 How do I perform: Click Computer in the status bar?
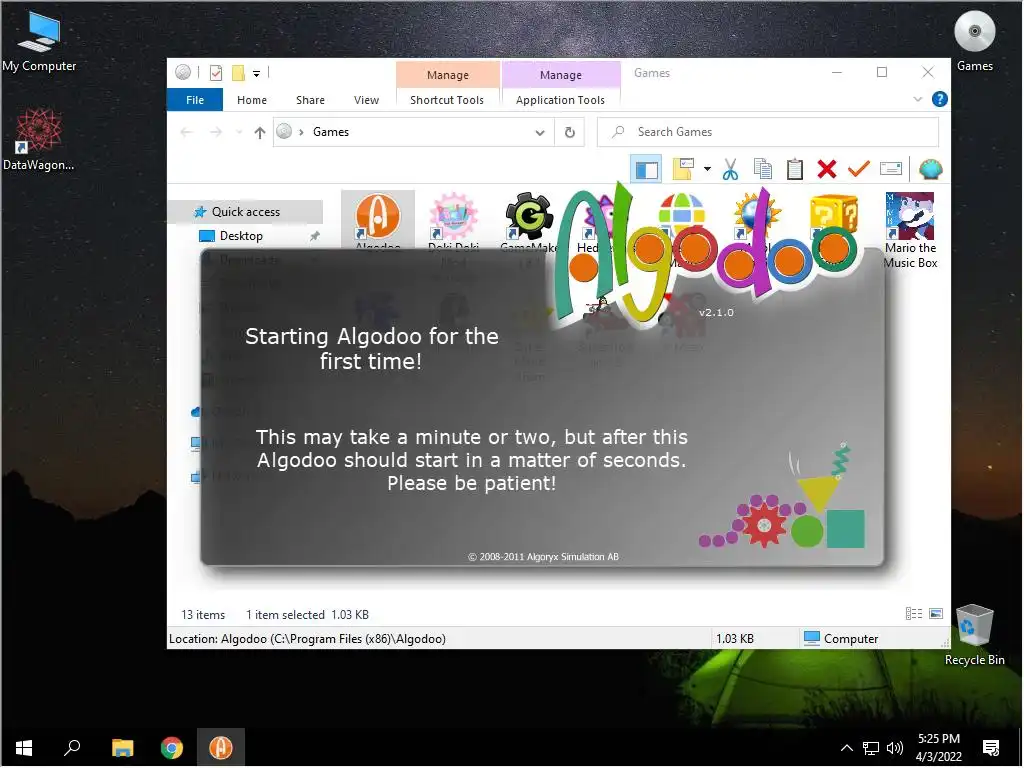coord(841,639)
